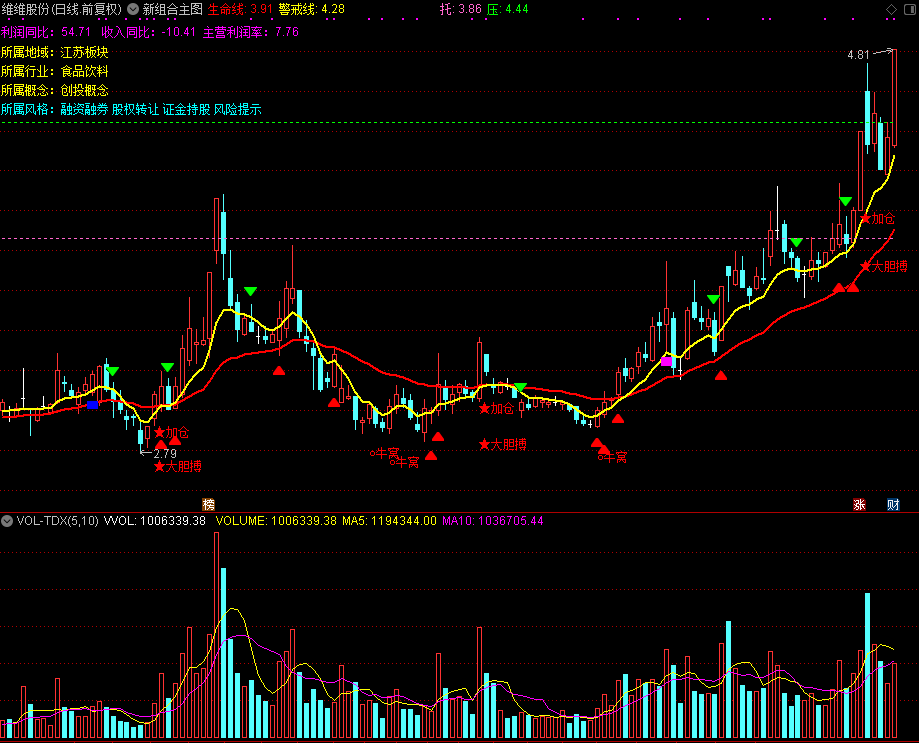The image size is (919, 743).
Task: Click the VOLUME: 1006339.38 value
Action: click(276, 521)
